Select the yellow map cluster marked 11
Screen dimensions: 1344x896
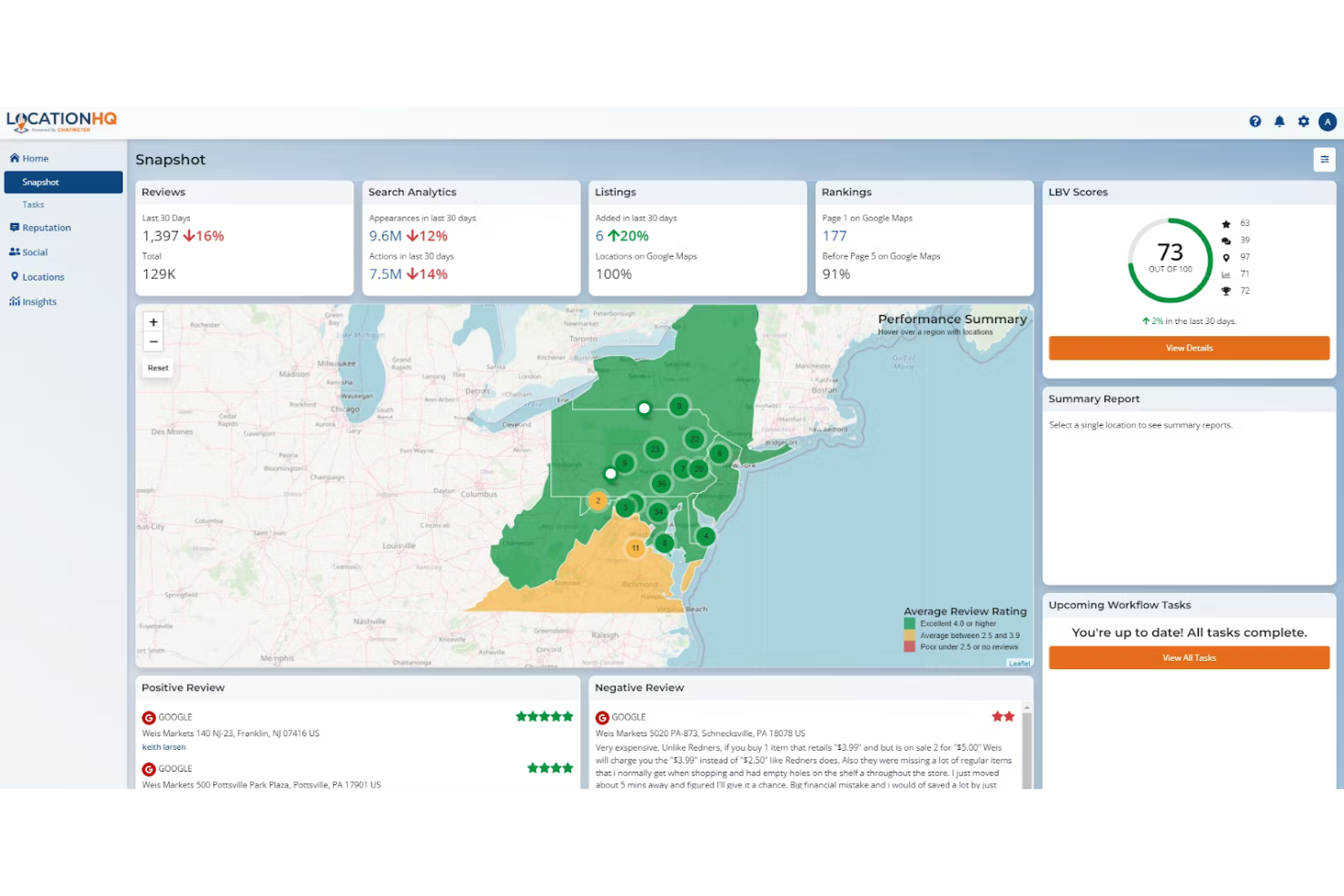[x=636, y=548]
